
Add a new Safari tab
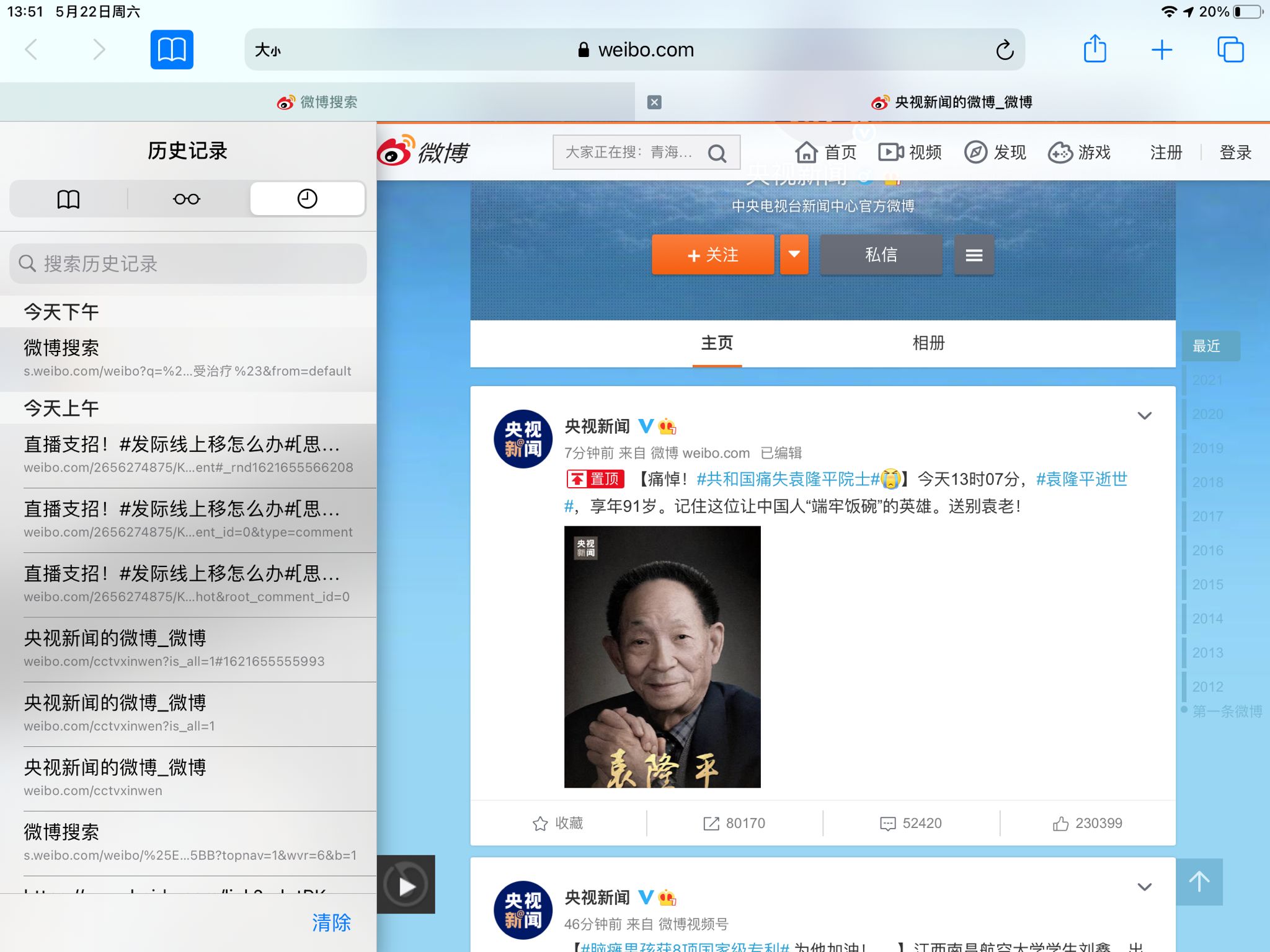[1162, 50]
